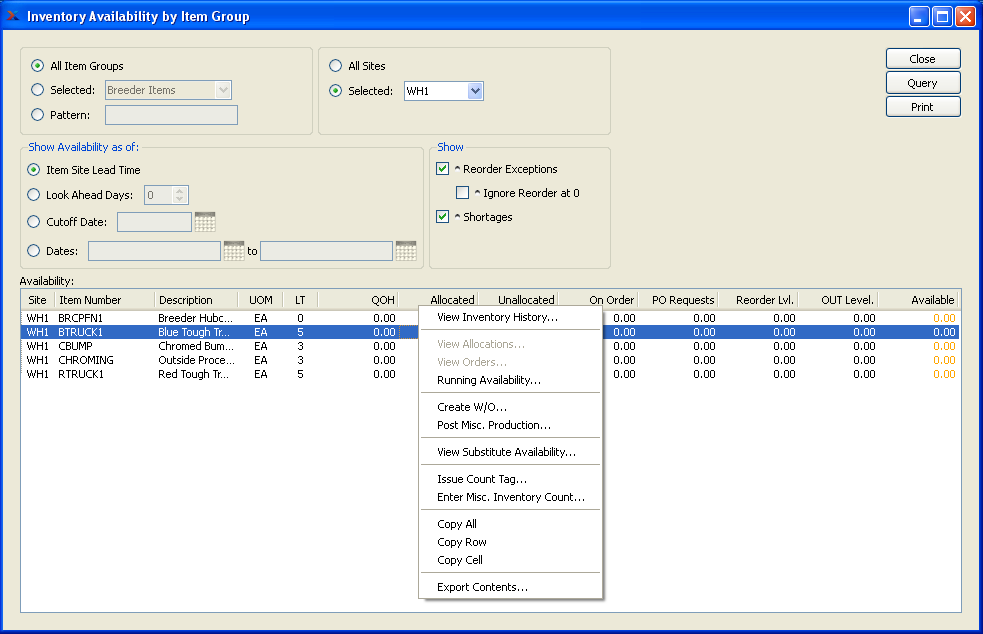Uncheck the Shortages checkbox
This screenshot has width=983, height=634.
pos(443,217)
